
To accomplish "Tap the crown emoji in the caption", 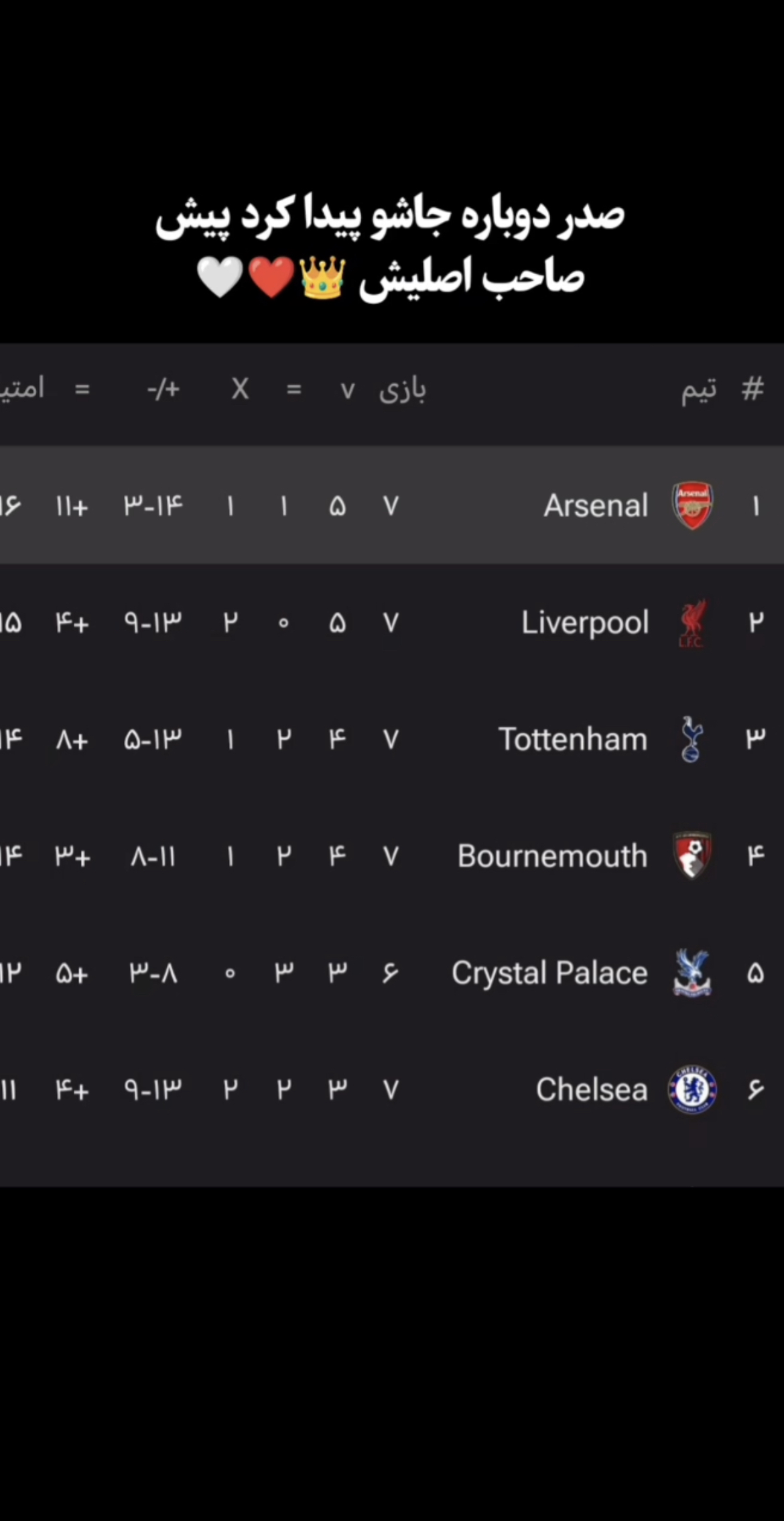I will pos(322,278).
